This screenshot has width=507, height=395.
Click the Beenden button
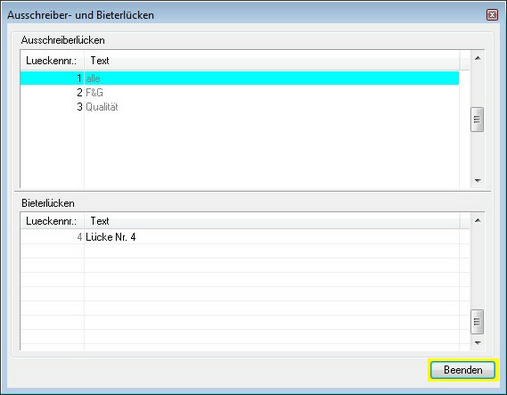pyautogui.click(x=463, y=370)
